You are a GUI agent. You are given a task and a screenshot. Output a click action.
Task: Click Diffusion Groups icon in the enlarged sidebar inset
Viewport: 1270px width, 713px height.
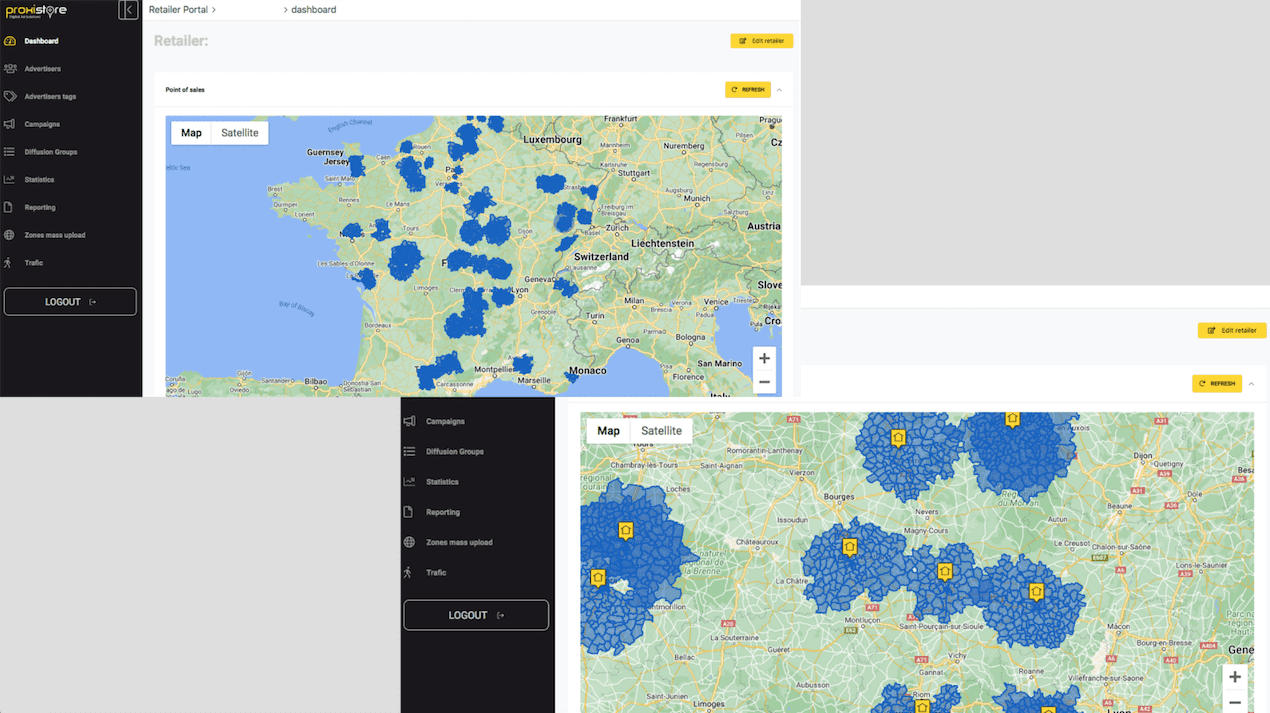[409, 452]
